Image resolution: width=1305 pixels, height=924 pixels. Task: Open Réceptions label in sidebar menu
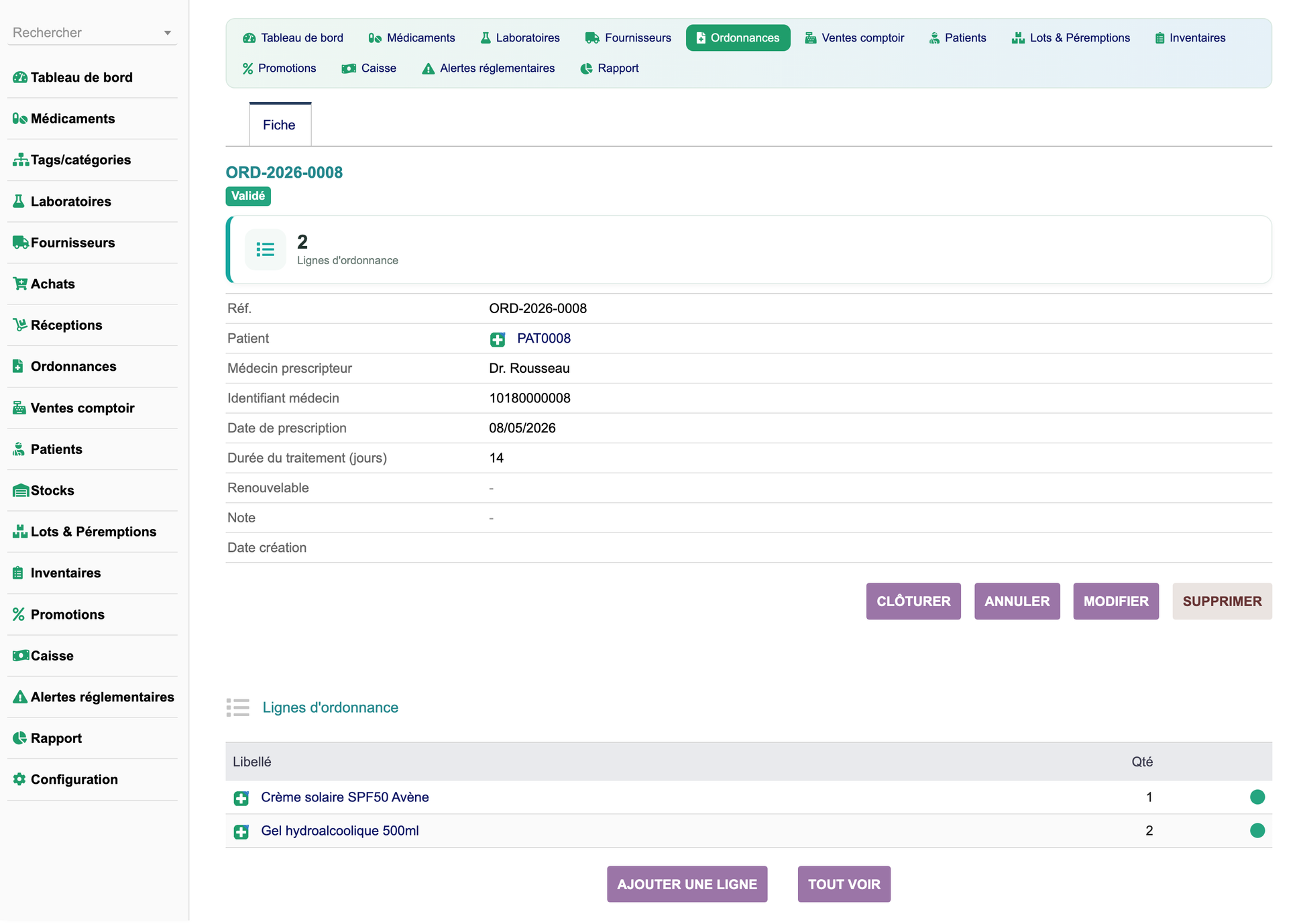click(66, 326)
